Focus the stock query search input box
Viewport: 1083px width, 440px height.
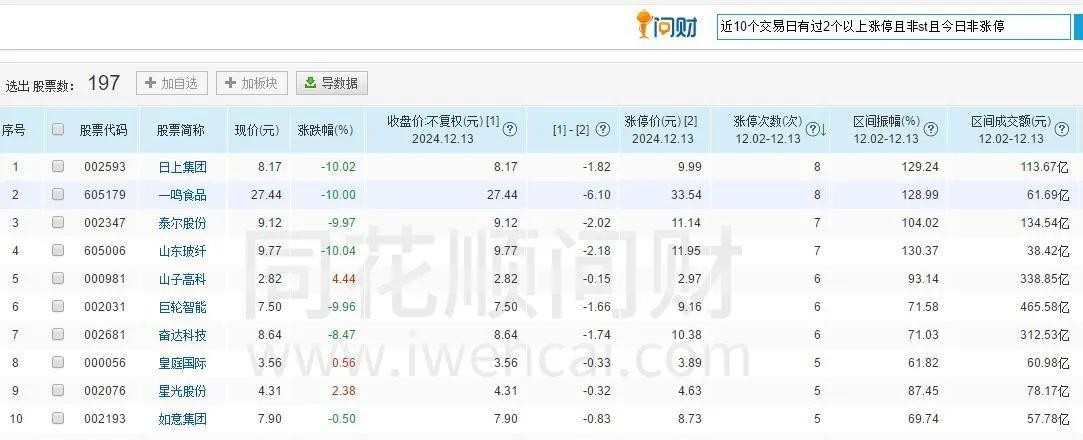coord(892,27)
